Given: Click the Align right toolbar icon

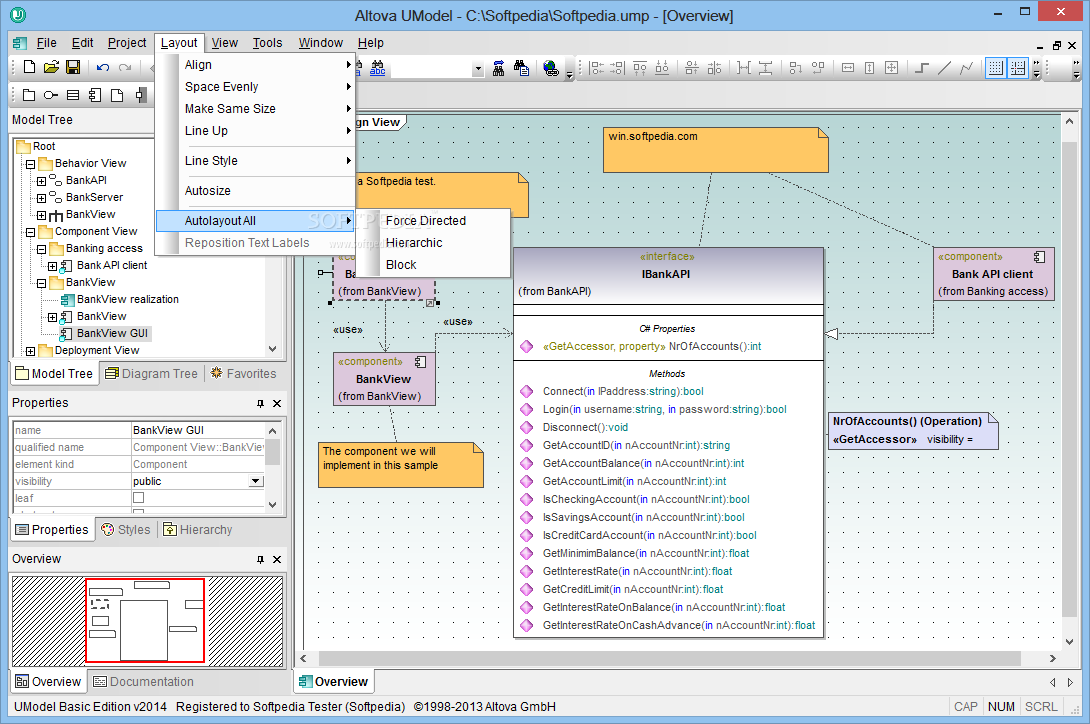Looking at the screenshot, I should point(617,68).
